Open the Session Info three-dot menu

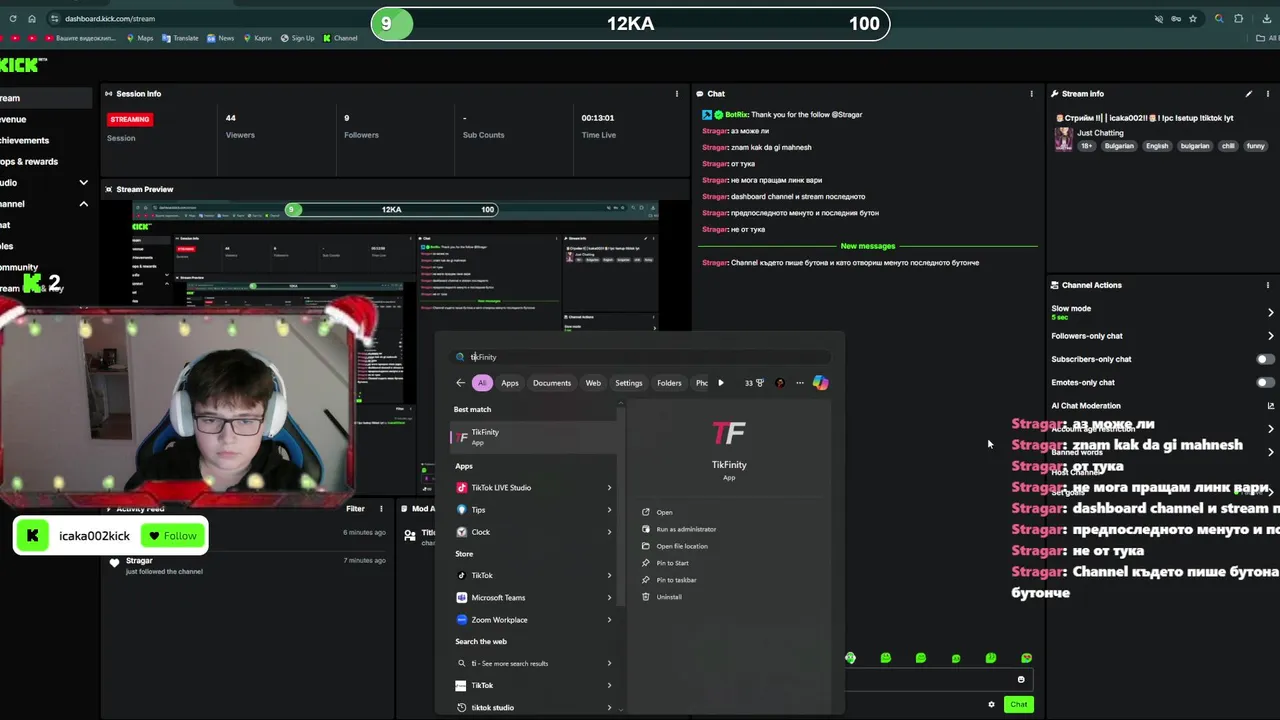(677, 93)
